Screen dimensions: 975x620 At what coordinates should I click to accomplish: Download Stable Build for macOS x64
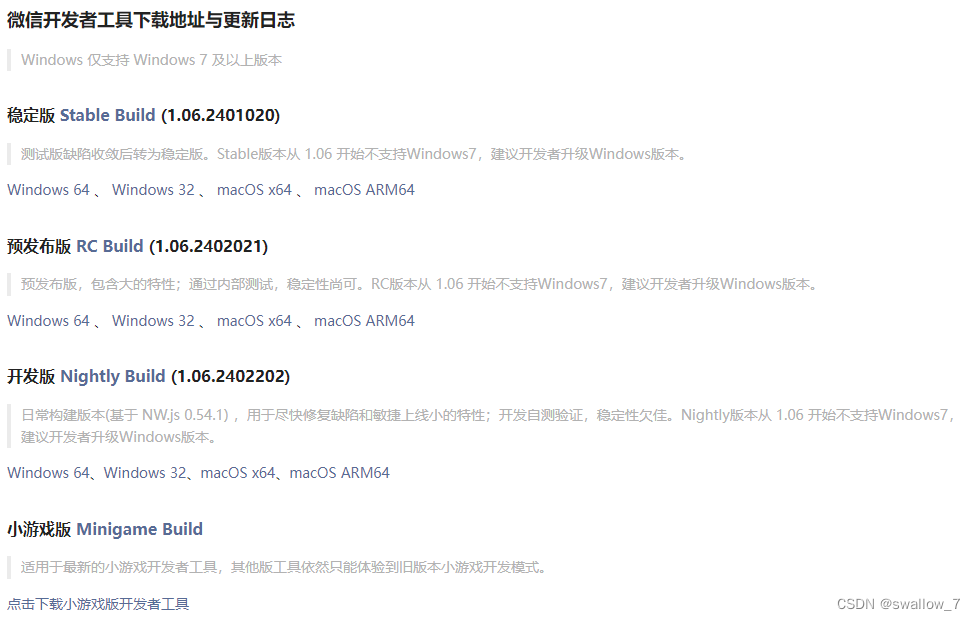point(254,190)
